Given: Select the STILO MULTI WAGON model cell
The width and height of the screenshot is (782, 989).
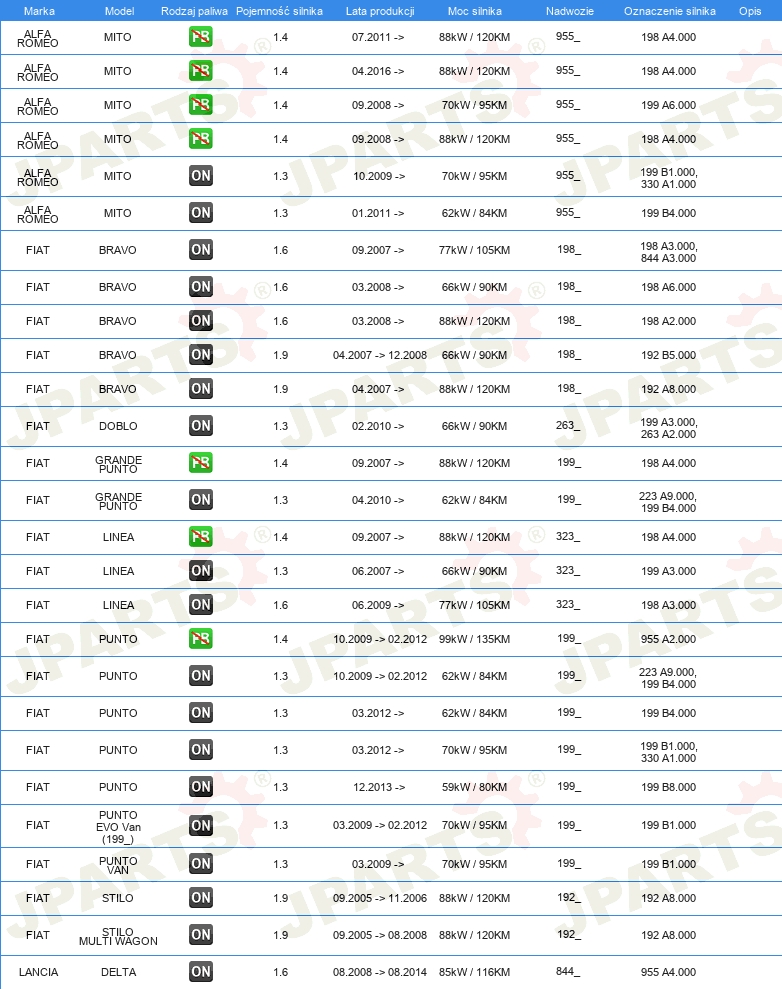Looking at the screenshot, I should tap(118, 937).
